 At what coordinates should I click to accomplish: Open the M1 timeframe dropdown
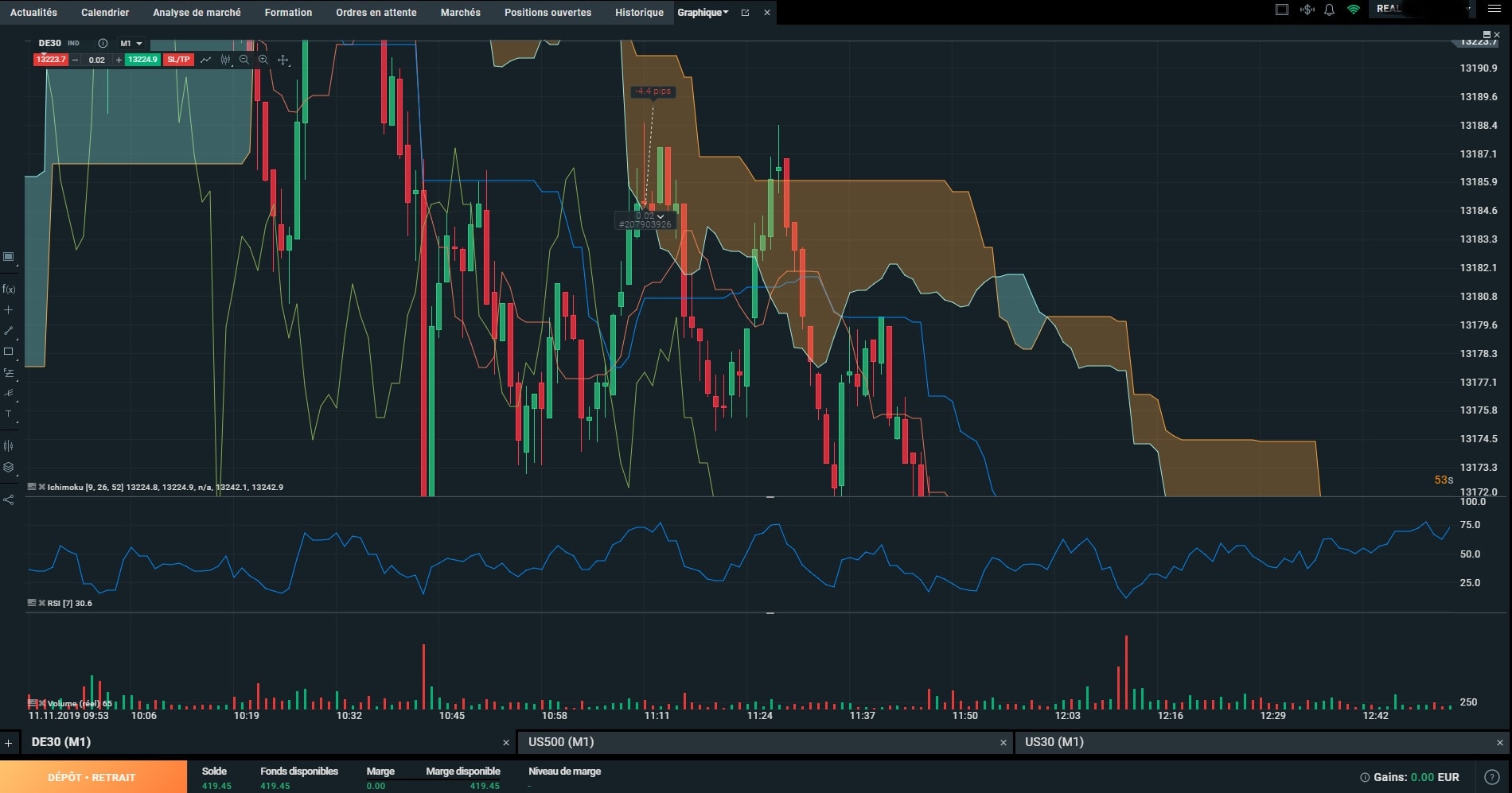tap(131, 43)
